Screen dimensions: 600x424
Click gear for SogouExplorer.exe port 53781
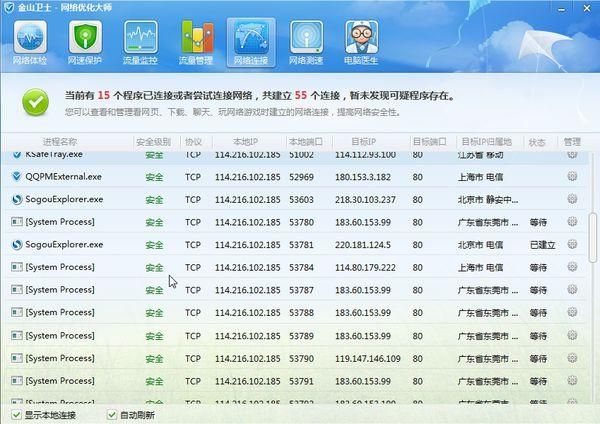[x=572, y=244]
